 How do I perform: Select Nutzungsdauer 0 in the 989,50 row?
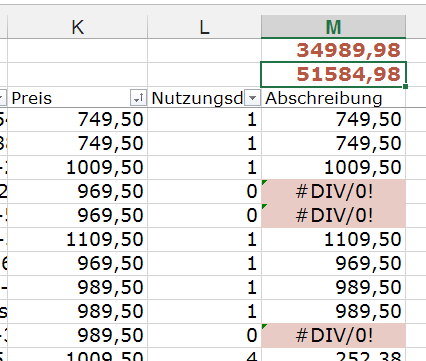(x=204, y=335)
